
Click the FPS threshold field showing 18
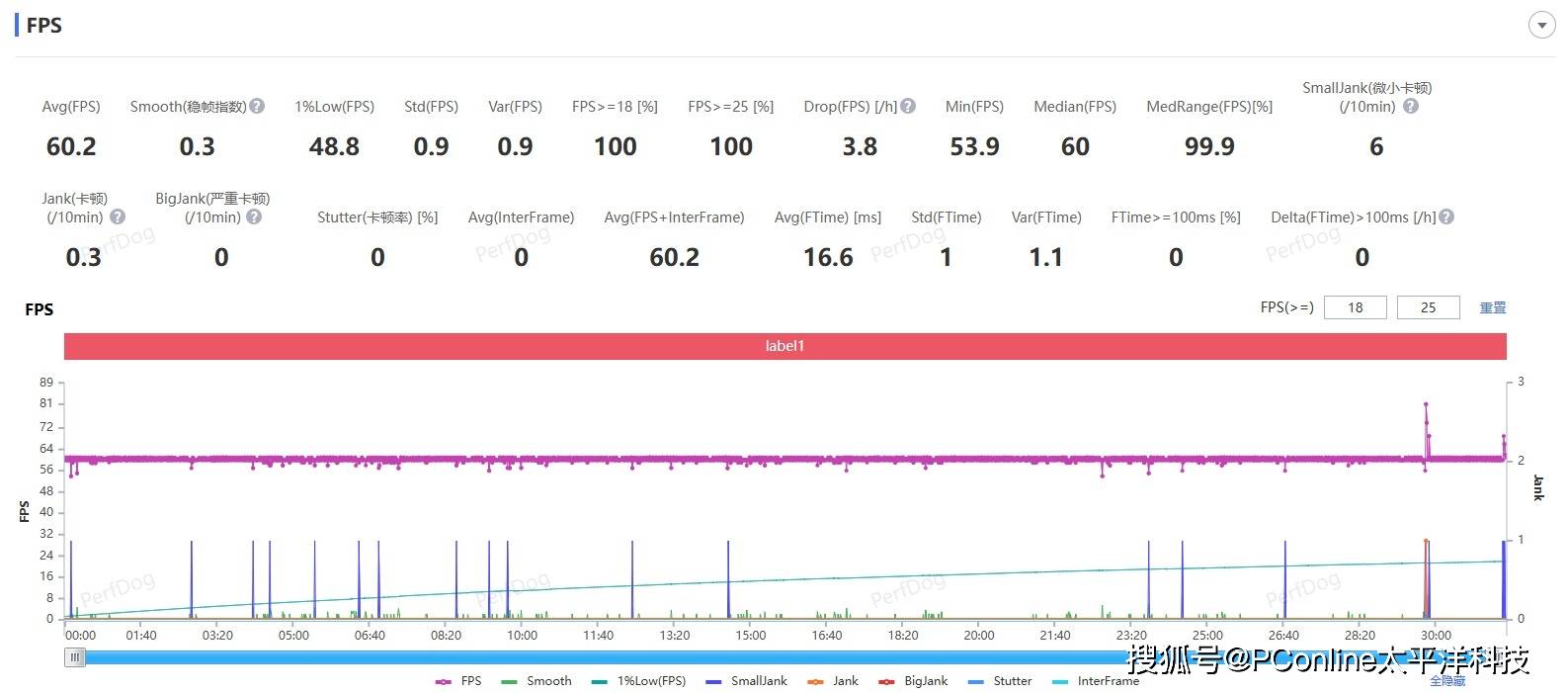point(1355,307)
